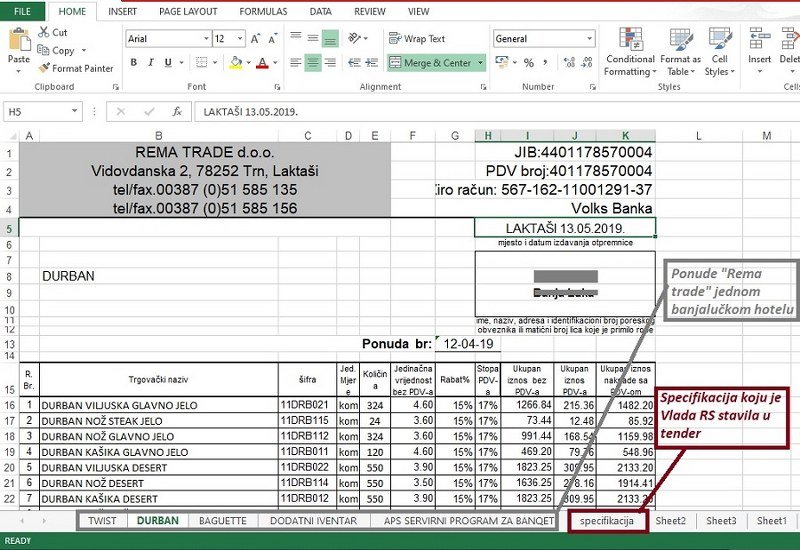Open the Sheet2 tab
This screenshot has width=800, height=550.
(670, 521)
